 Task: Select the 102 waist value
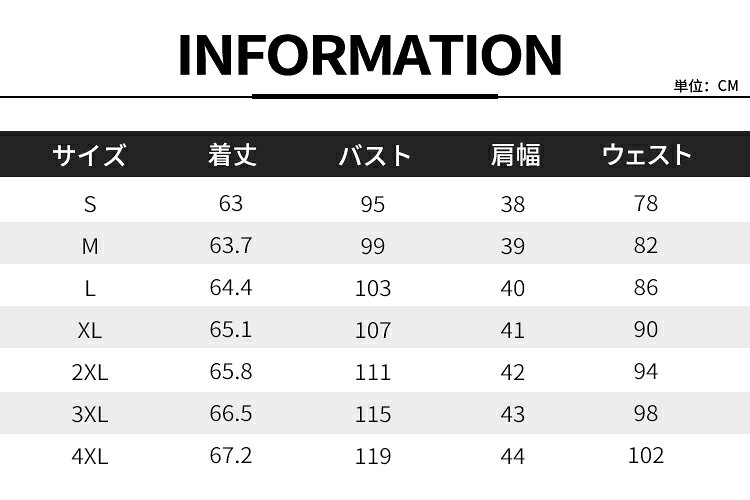point(646,456)
